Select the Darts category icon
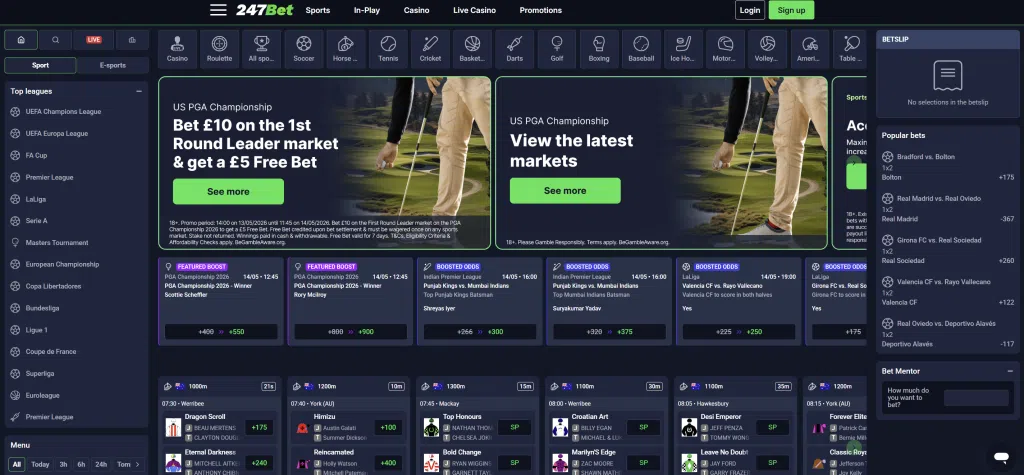Screen dimensions: 1024x475 (x=515, y=49)
